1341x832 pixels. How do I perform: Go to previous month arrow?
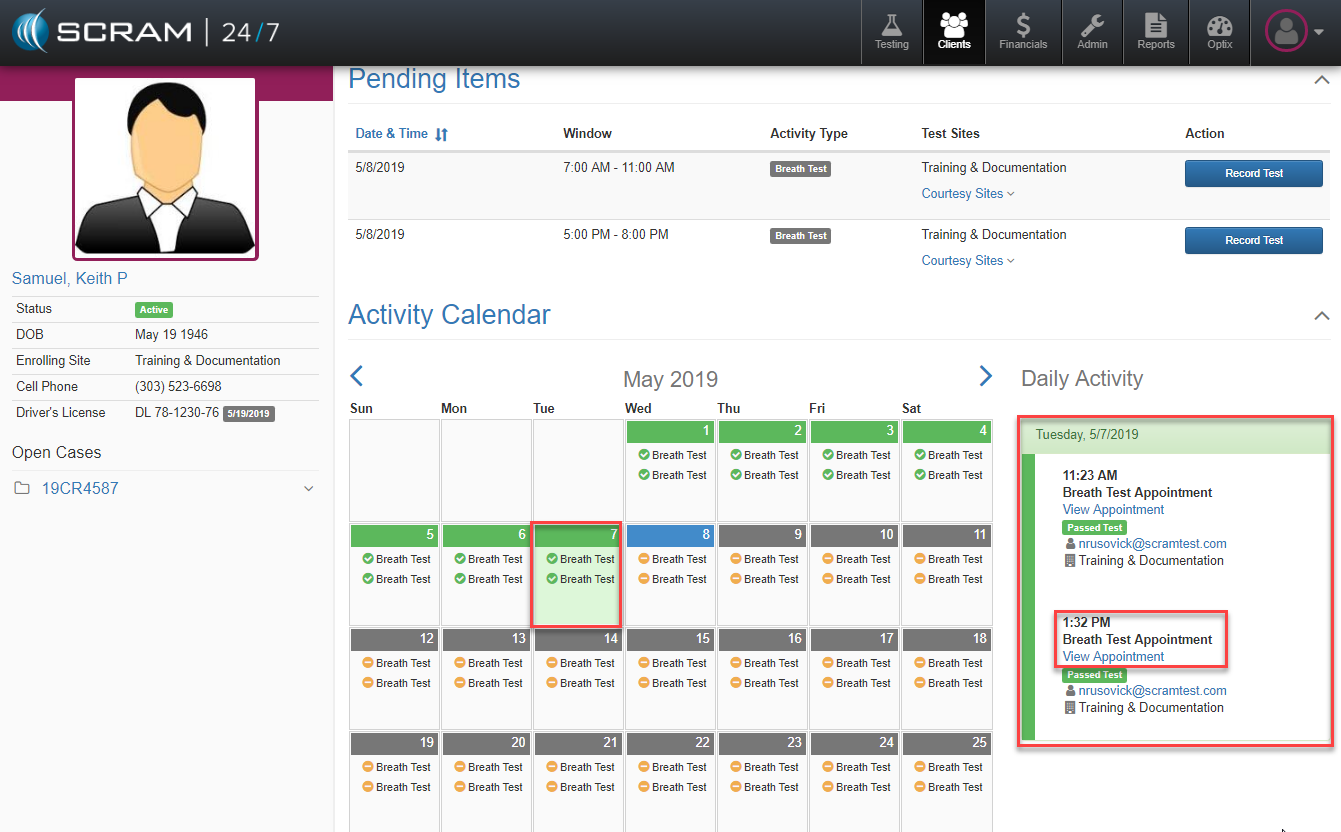click(x=357, y=376)
